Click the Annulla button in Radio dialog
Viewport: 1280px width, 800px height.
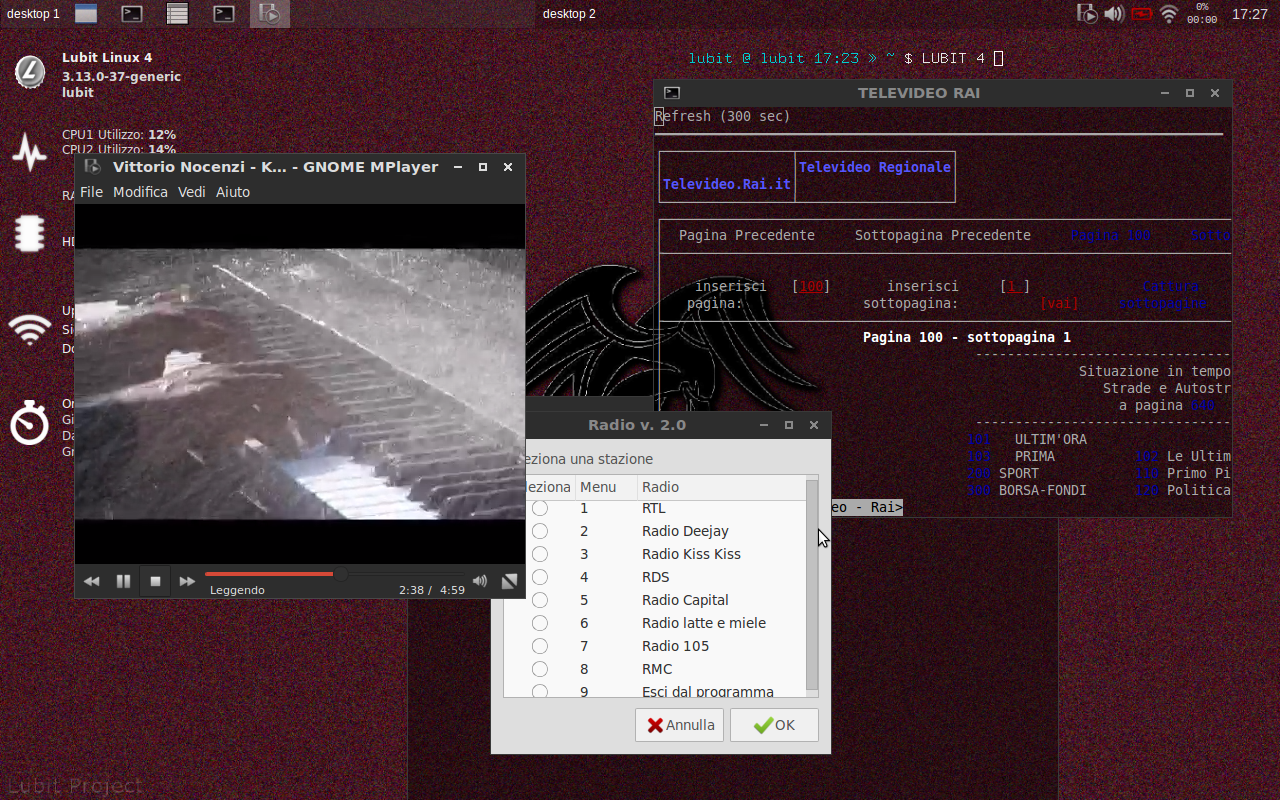click(x=679, y=725)
